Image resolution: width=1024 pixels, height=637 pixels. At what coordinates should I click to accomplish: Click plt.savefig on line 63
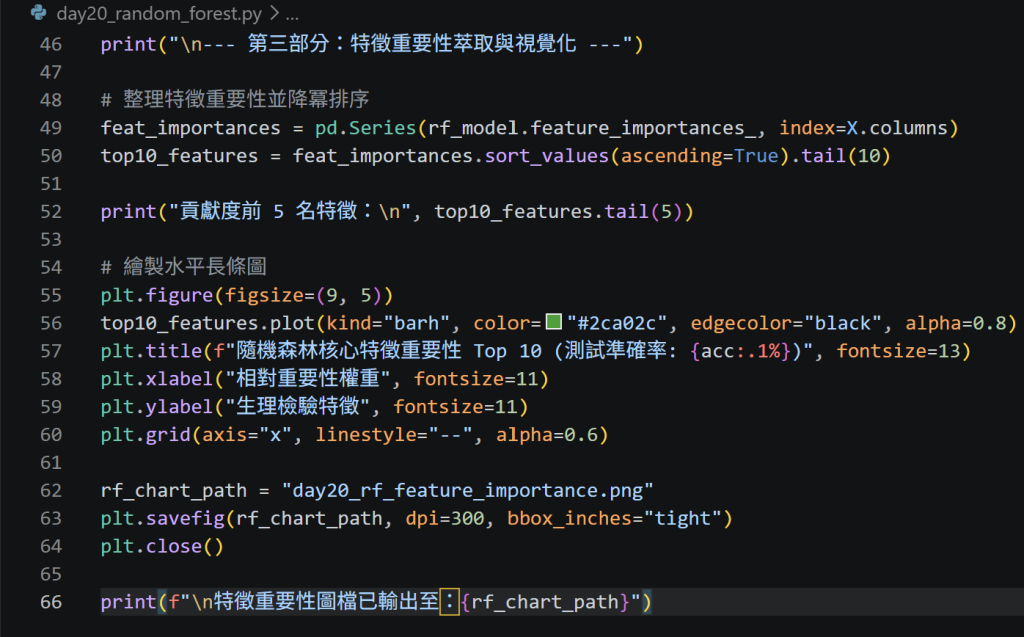[163, 519]
